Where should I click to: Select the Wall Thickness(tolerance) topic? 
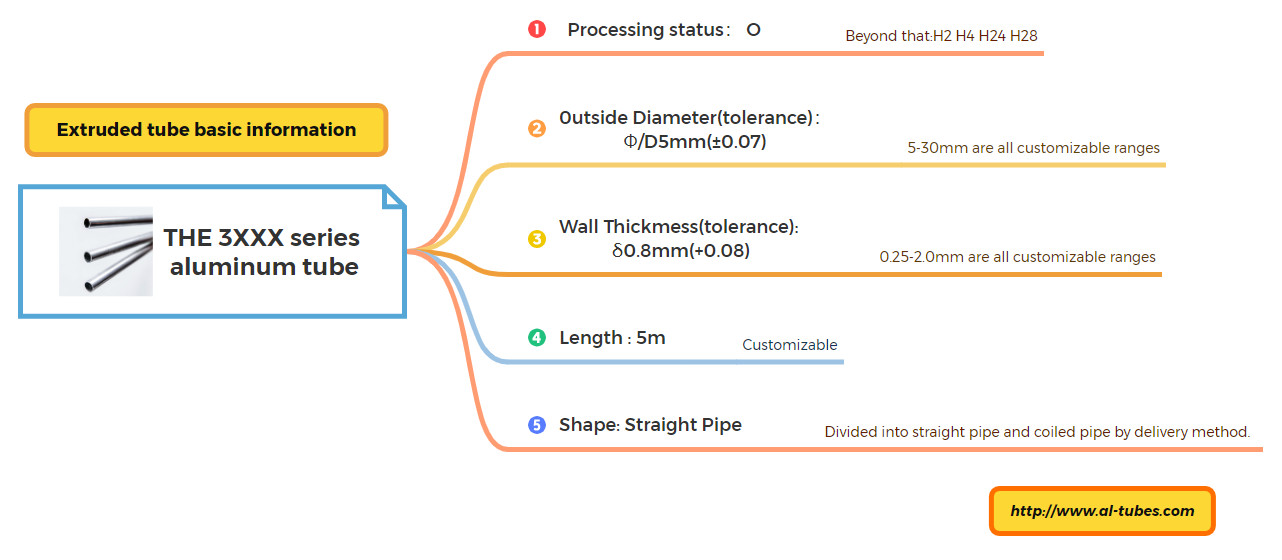tap(679, 238)
